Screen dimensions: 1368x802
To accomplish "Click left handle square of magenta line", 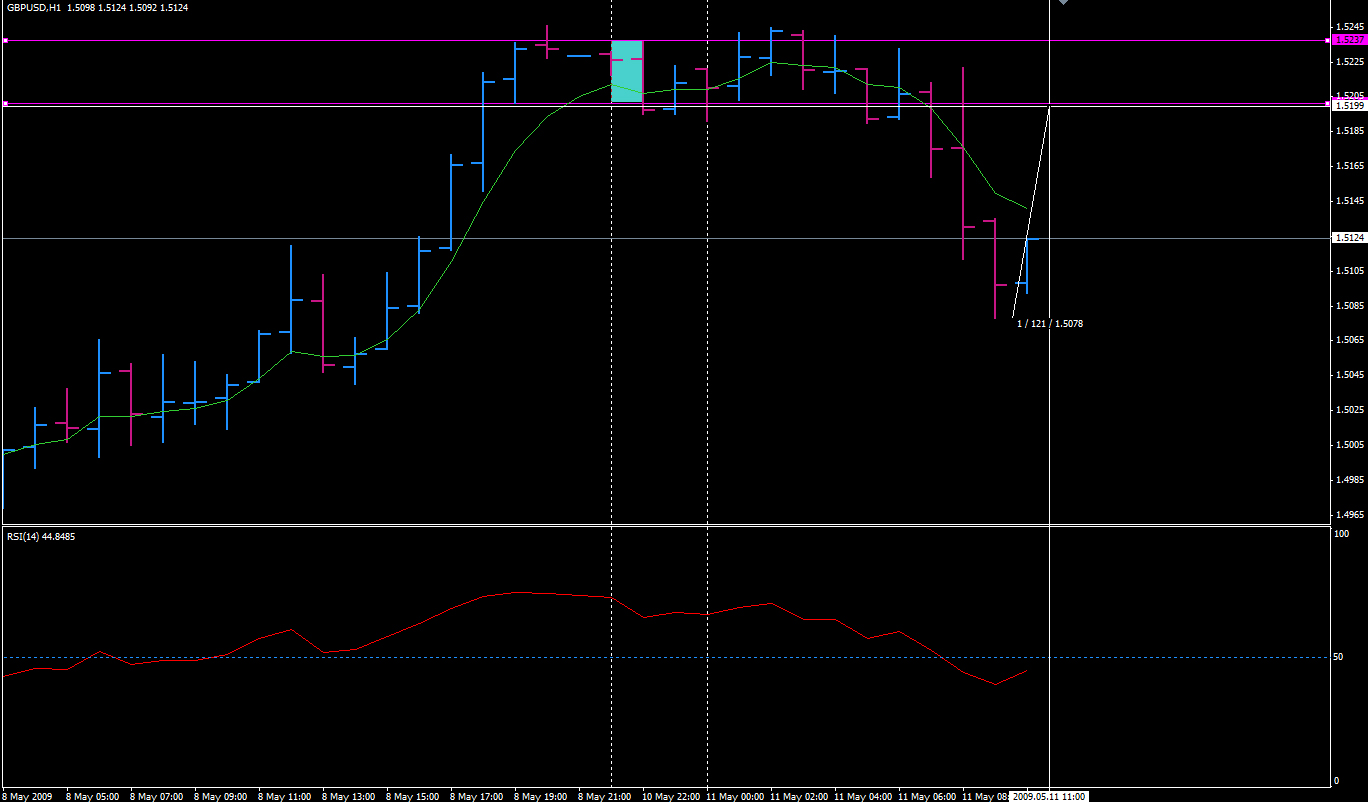I will click(5, 41).
